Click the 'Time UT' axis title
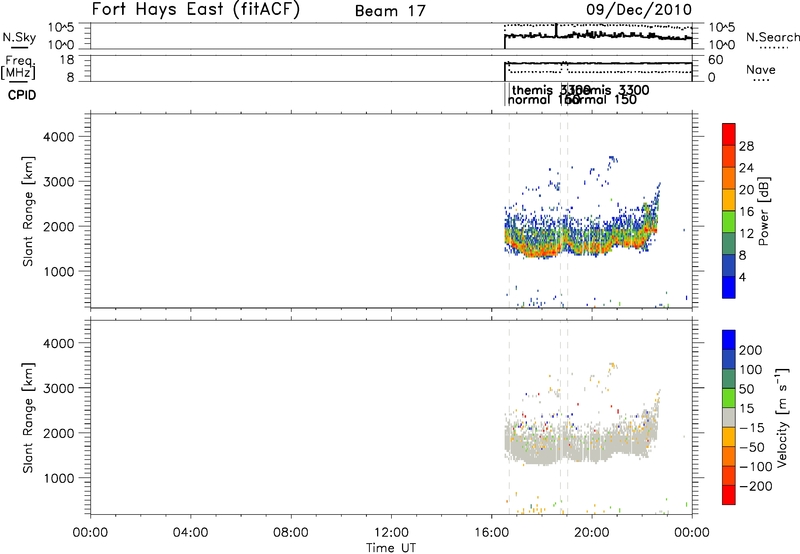The width and height of the screenshot is (800, 554). pyautogui.click(x=391, y=548)
